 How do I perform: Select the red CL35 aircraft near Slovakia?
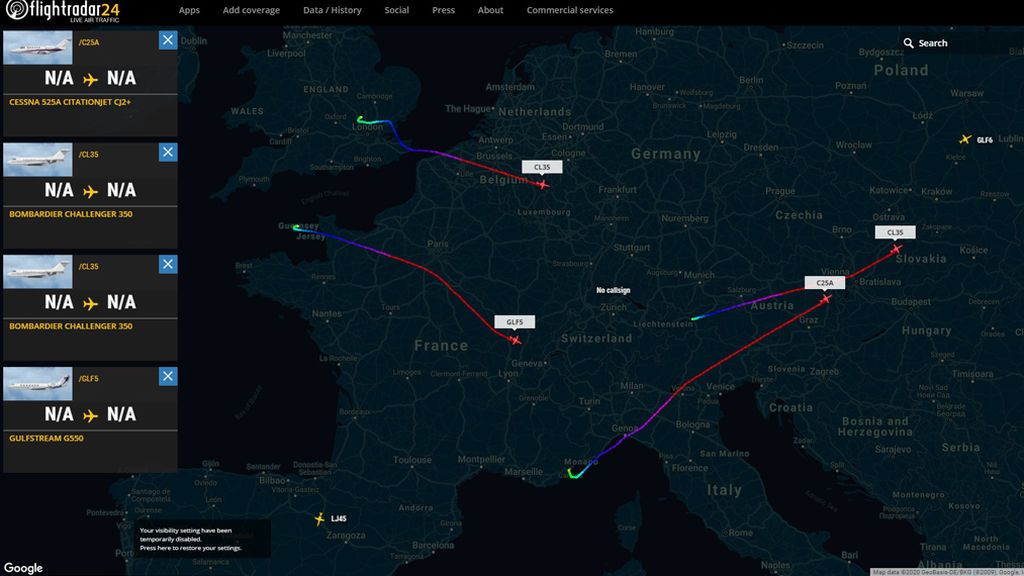896,249
